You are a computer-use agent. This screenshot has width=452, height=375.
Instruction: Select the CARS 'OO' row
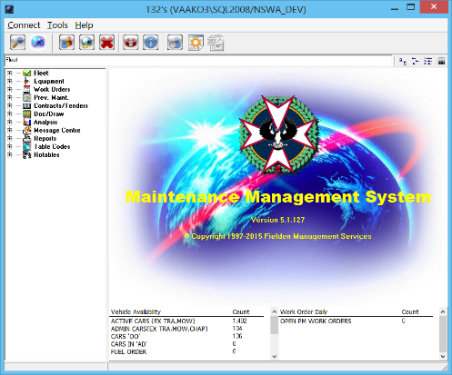[187, 336]
